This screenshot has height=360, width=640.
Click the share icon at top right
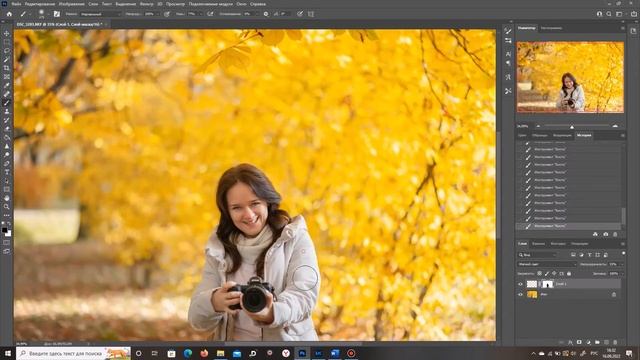pyautogui.click(x=633, y=14)
